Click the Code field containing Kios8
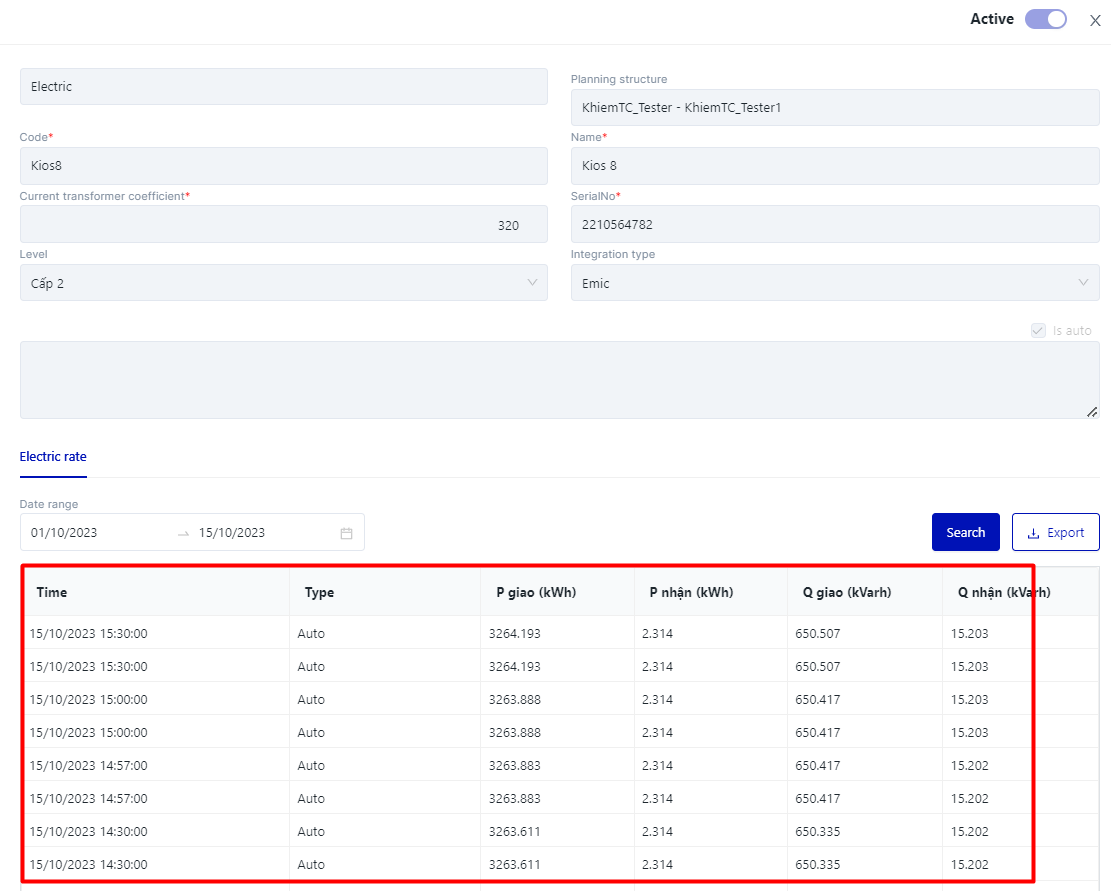Image resolution: width=1111 pixels, height=891 pixels. pyautogui.click(x=283, y=166)
